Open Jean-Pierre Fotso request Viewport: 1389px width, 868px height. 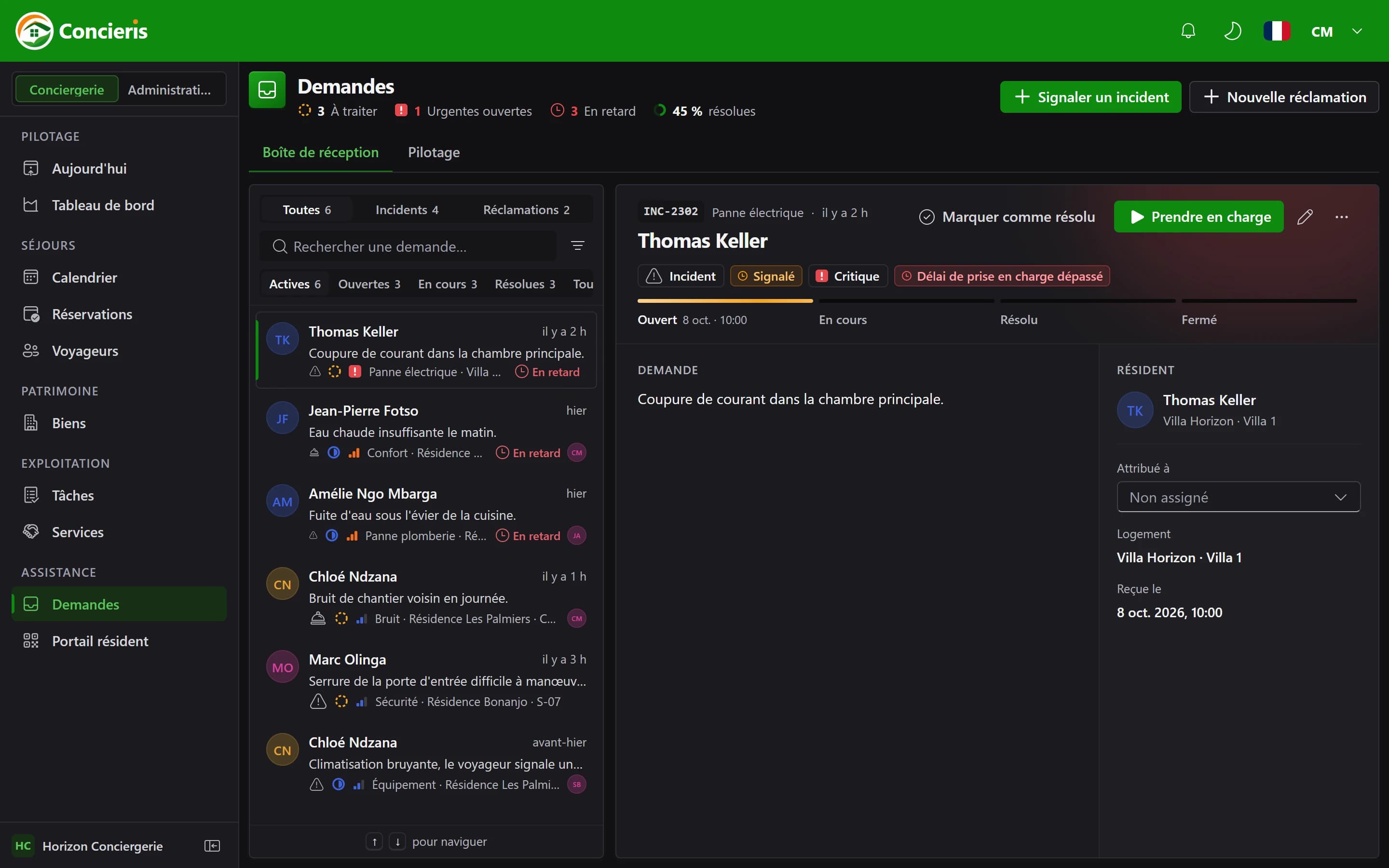pyautogui.click(x=426, y=432)
